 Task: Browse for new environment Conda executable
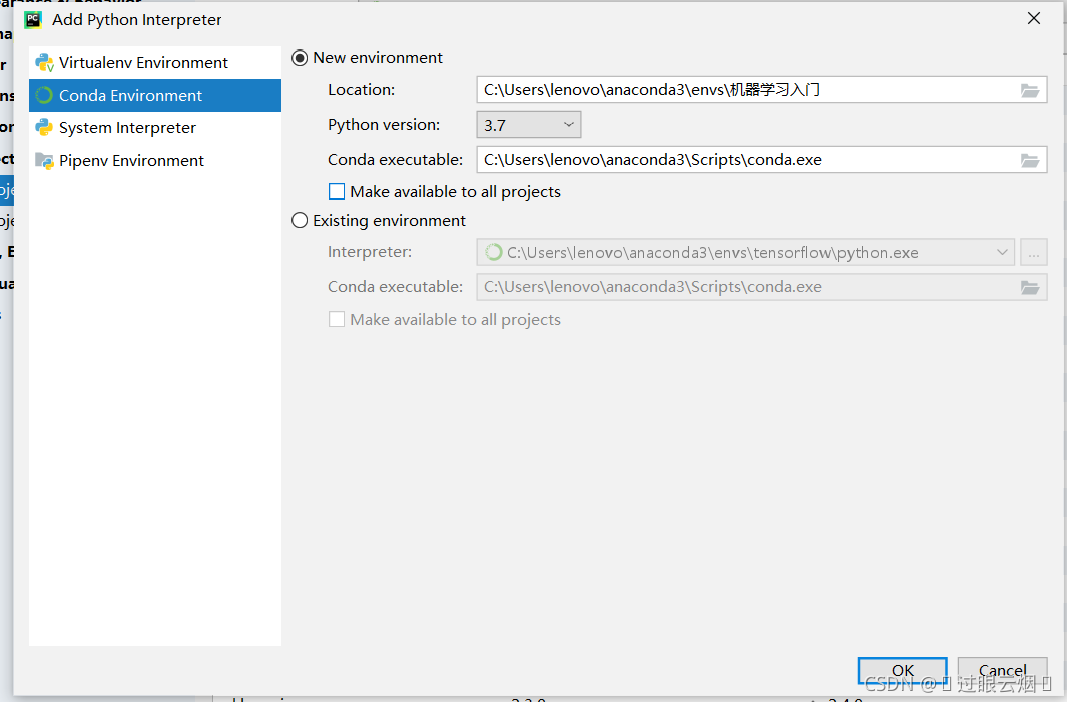point(1030,161)
